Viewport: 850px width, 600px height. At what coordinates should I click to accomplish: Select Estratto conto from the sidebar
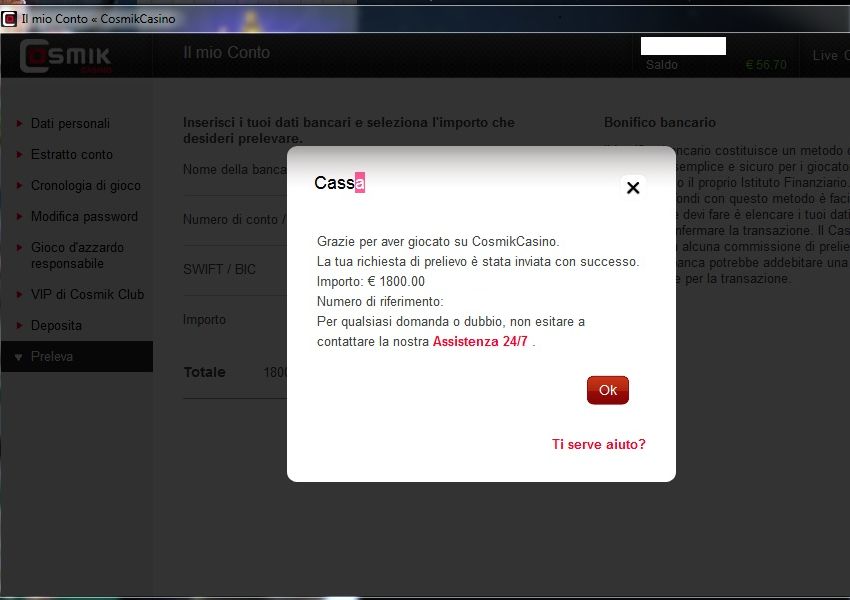[72, 155]
